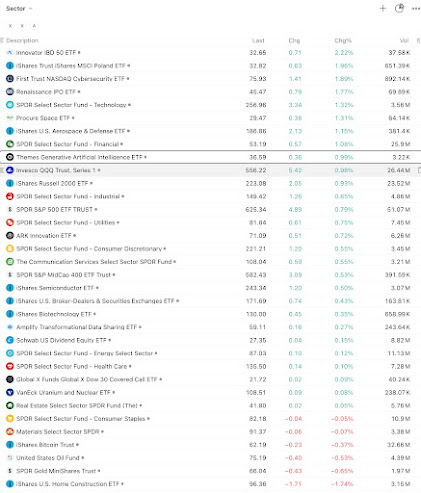Click the Materials Select Sector SPDR logo
This screenshot has height=493, width=421.
click(x=10, y=432)
